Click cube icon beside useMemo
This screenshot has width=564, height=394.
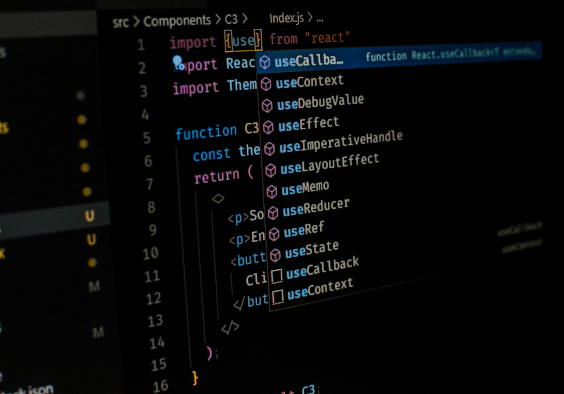tap(272, 191)
